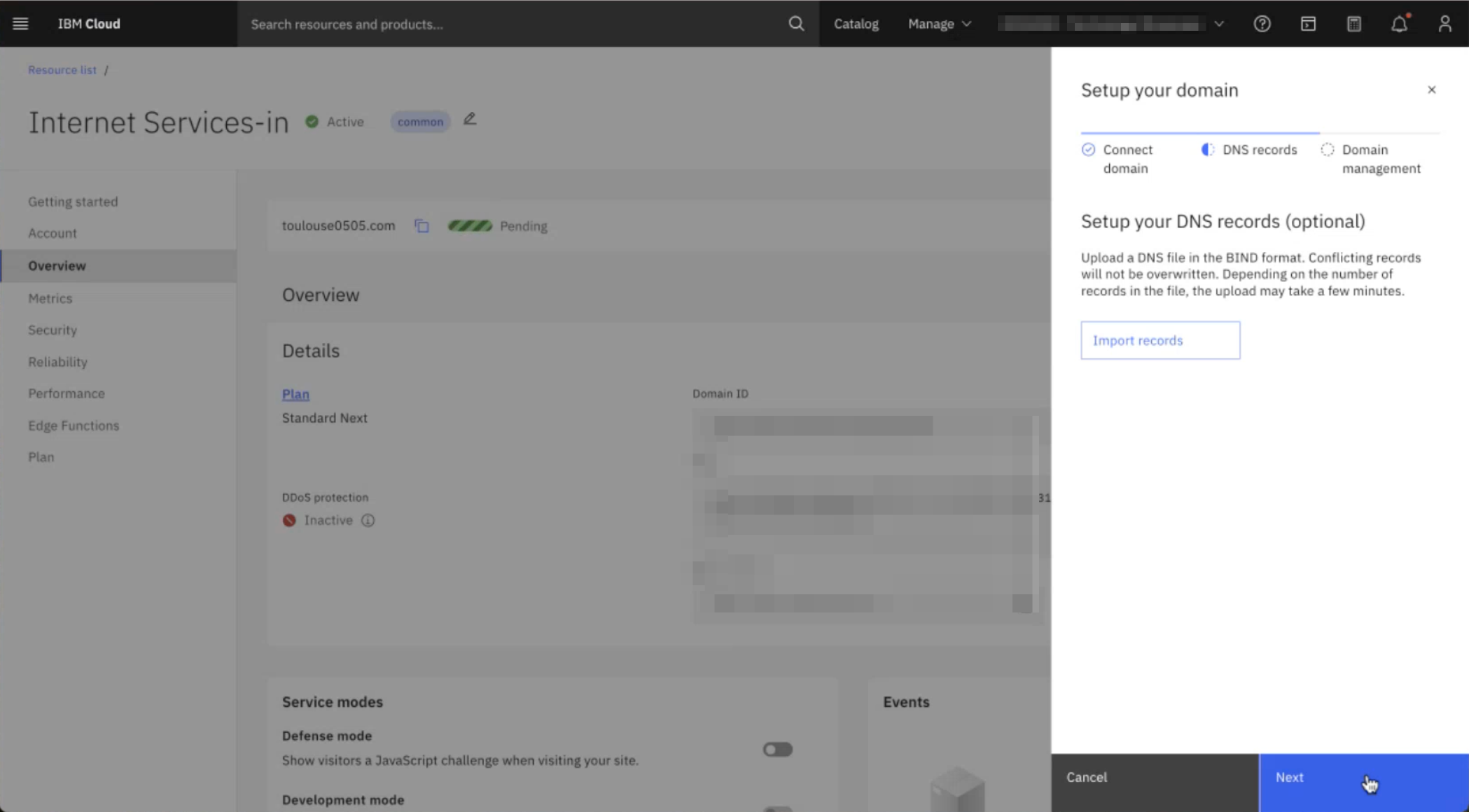Click the Import records button

pos(1160,340)
